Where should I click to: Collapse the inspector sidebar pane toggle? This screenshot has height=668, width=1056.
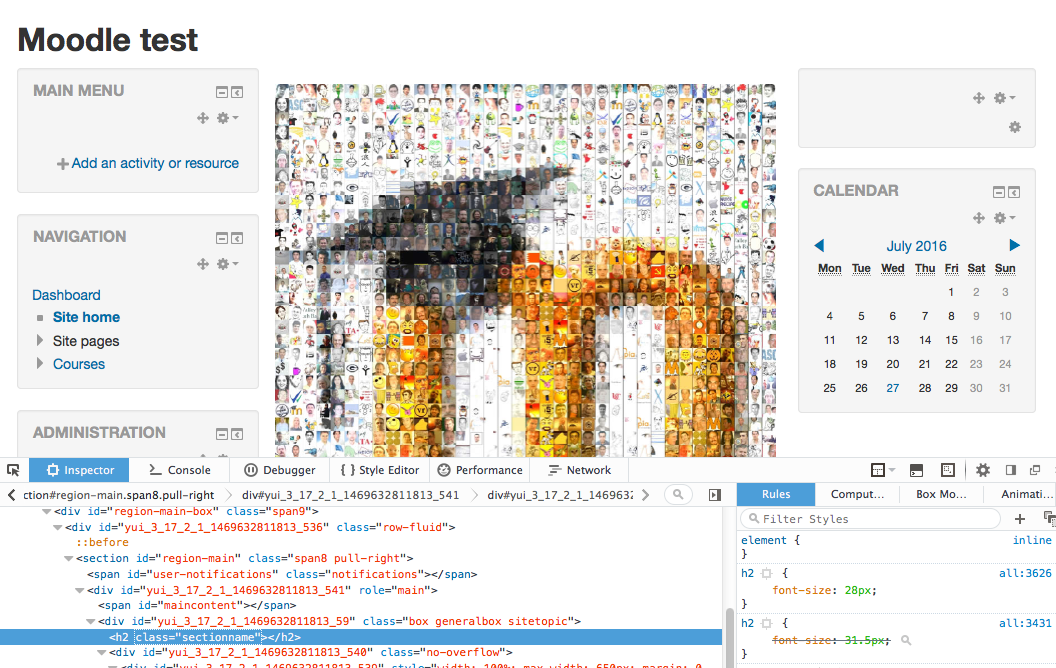pos(715,495)
